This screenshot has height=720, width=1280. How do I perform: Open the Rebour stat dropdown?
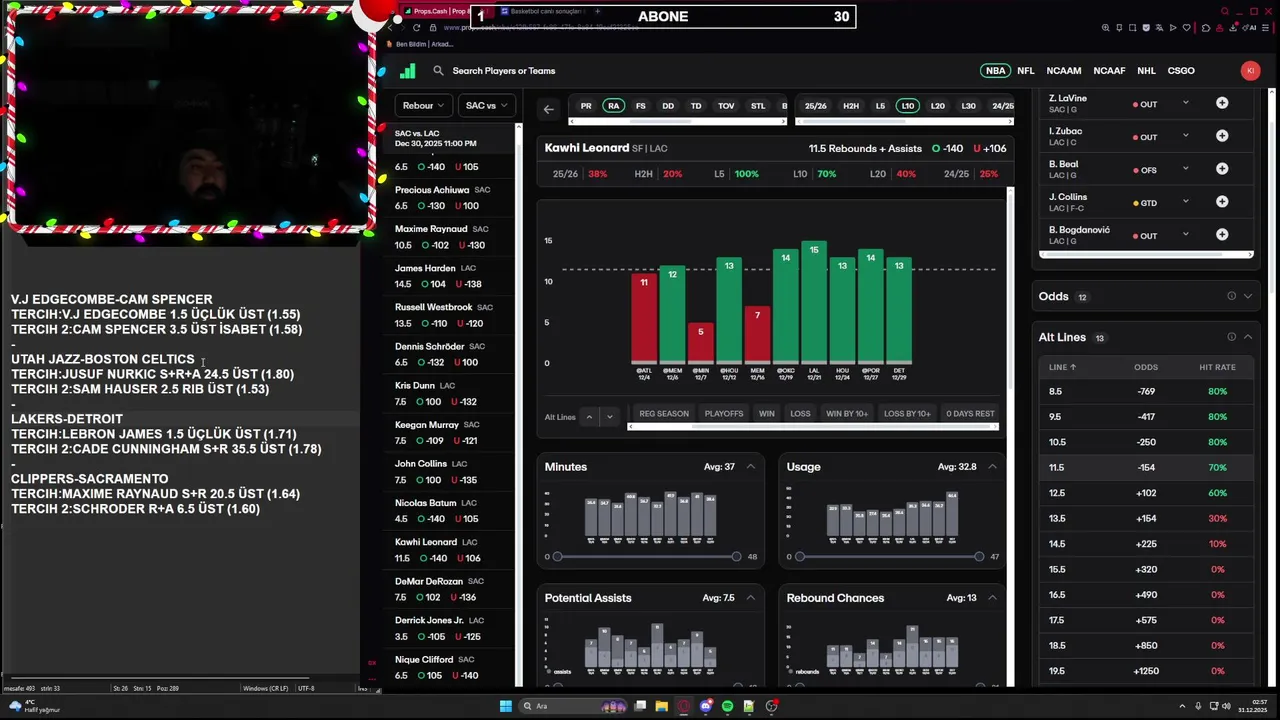[424, 105]
